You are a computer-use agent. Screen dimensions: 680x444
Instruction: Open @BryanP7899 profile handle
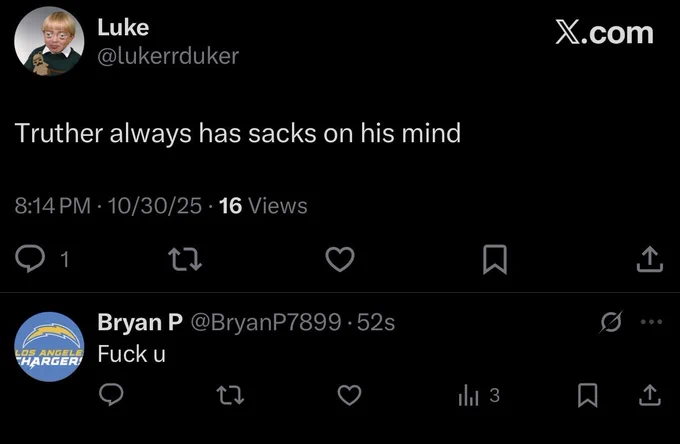pos(265,322)
